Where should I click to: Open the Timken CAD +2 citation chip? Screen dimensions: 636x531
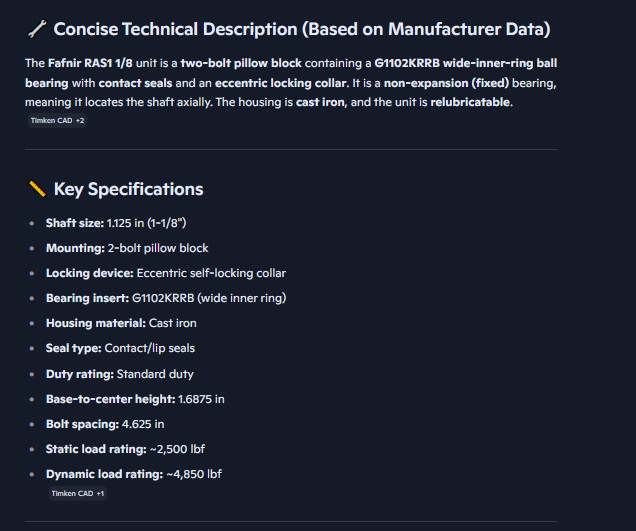[57, 120]
